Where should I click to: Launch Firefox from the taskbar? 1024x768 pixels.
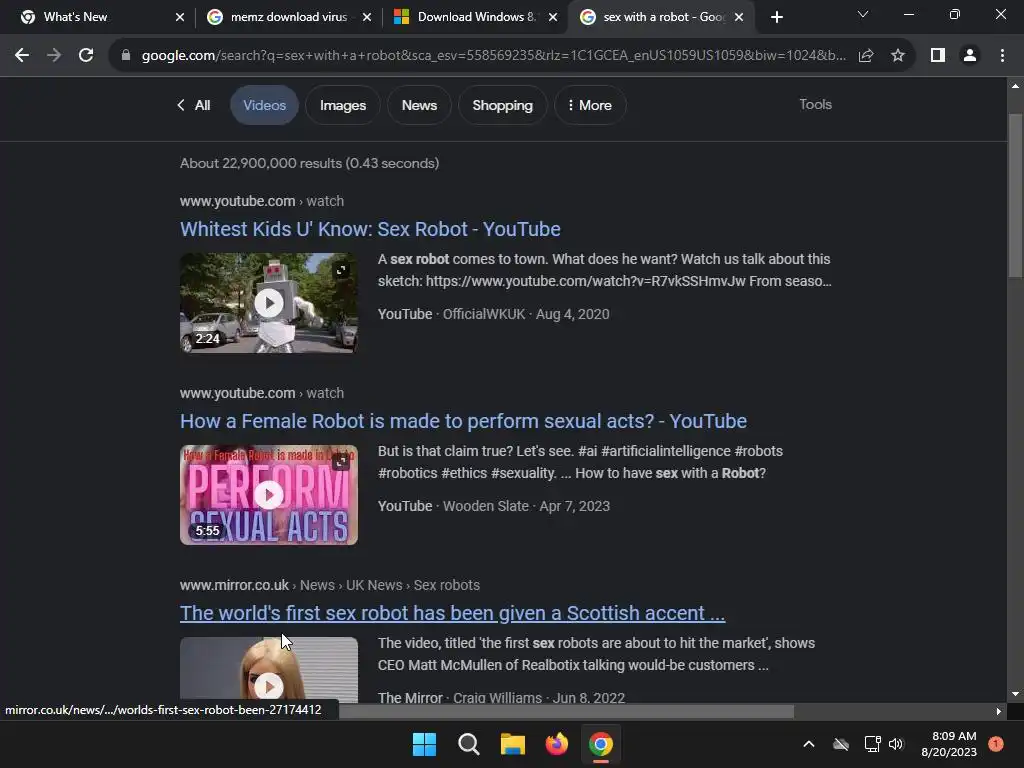pos(556,744)
